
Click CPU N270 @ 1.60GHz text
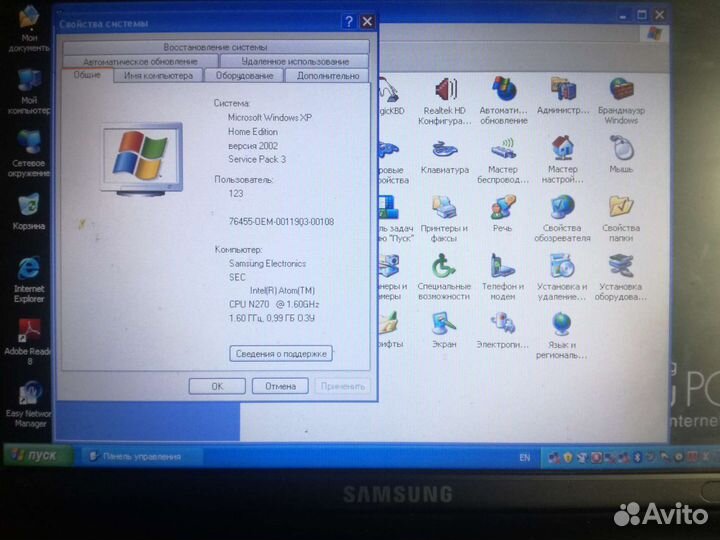pos(274,304)
